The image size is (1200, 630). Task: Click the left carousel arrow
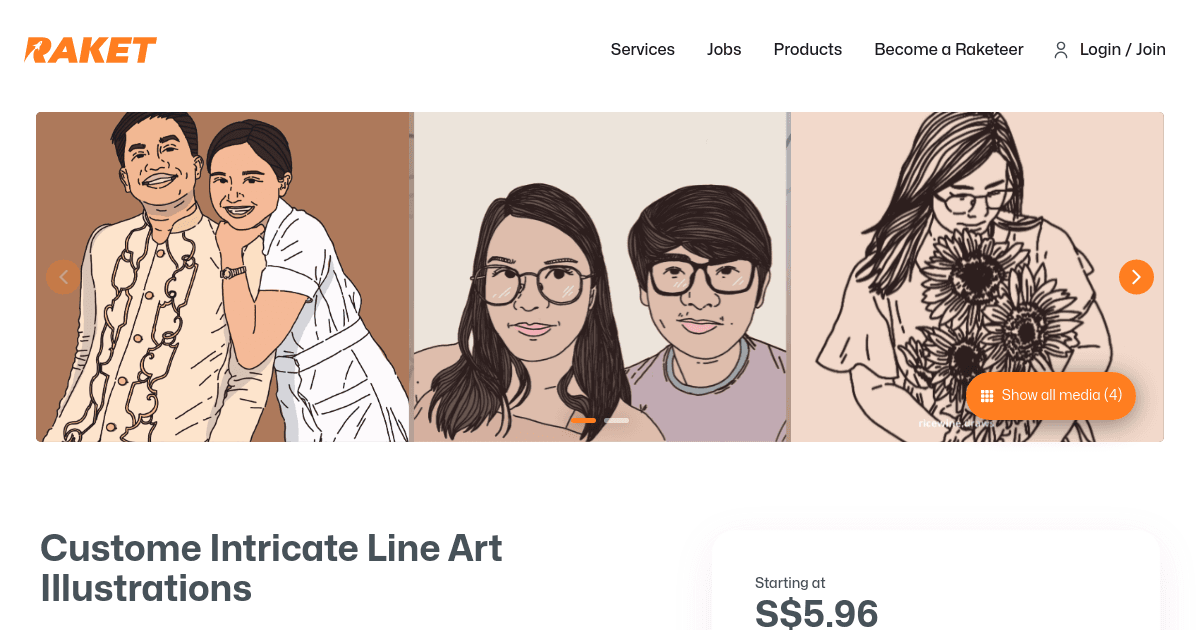[x=64, y=277]
